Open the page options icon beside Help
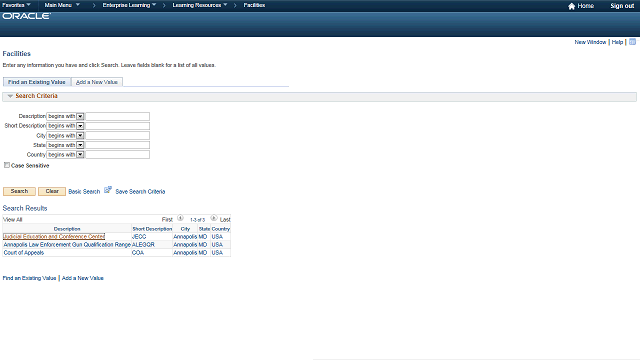The width and height of the screenshot is (640, 360). click(x=632, y=42)
